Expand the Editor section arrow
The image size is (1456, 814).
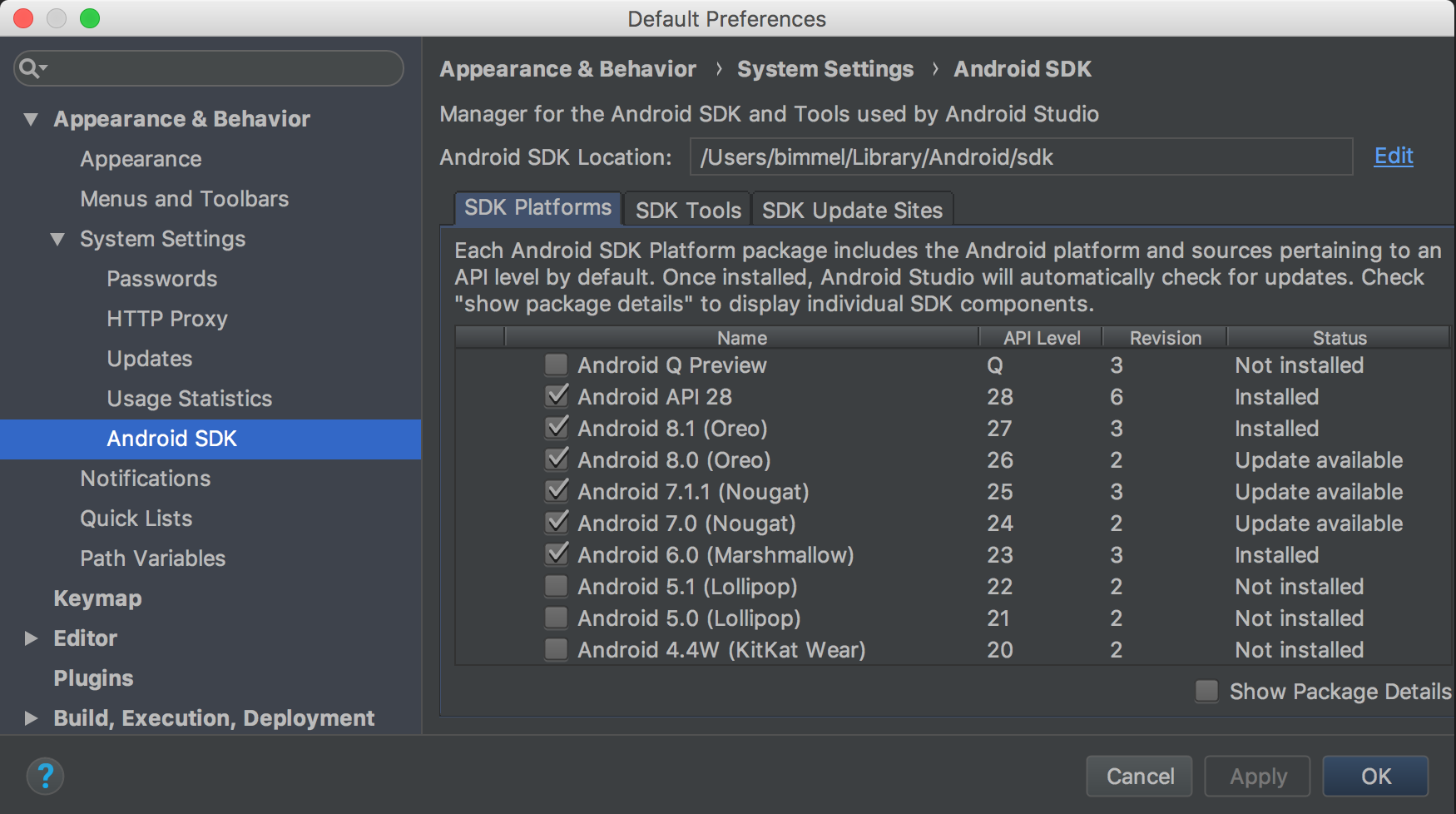32,638
